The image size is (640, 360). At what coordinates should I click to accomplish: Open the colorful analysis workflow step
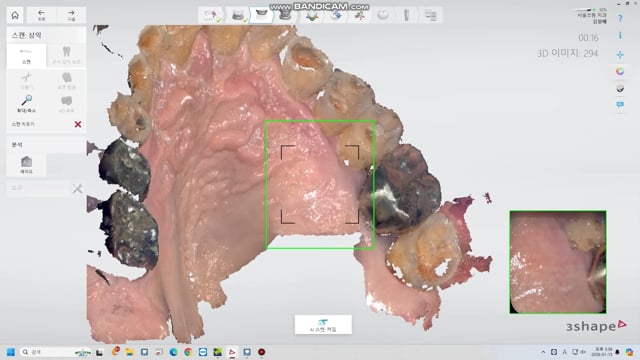(312, 16)
